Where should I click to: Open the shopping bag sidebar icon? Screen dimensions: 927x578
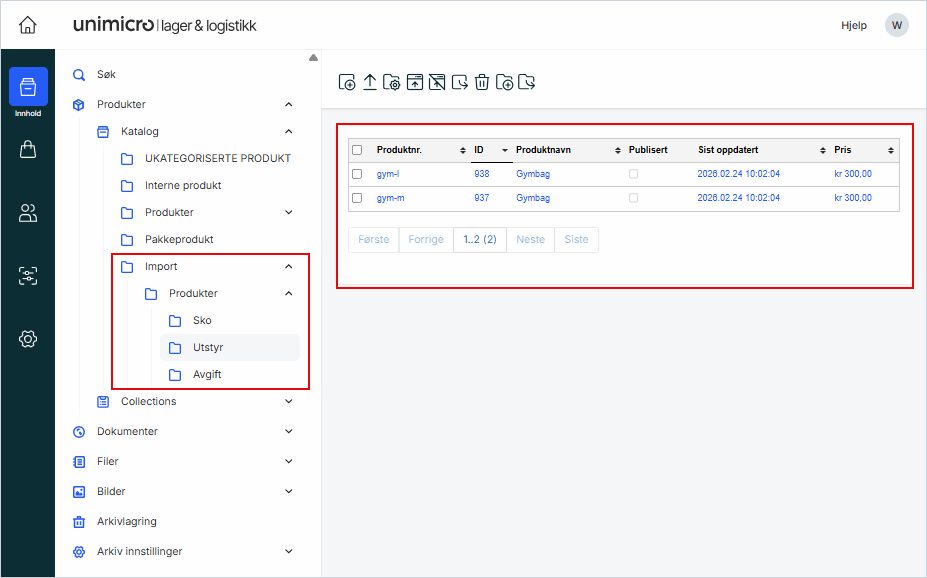[x=28, y=150]
